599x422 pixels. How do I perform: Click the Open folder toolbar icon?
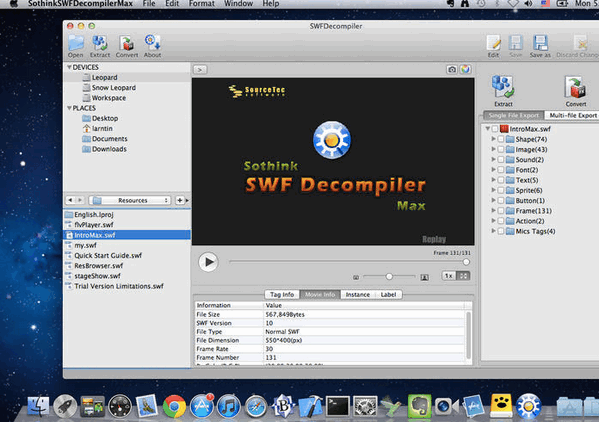pyautogui.click(x=76, y=43)
